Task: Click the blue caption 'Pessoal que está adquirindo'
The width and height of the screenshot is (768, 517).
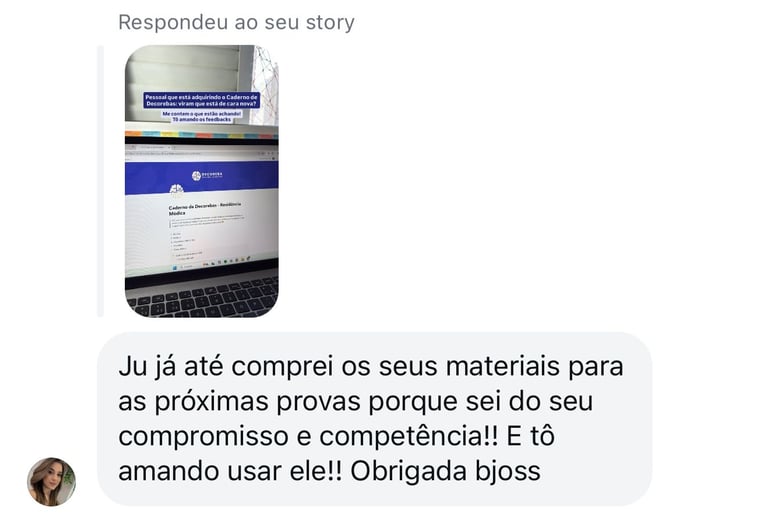Action: pos(201,100)
